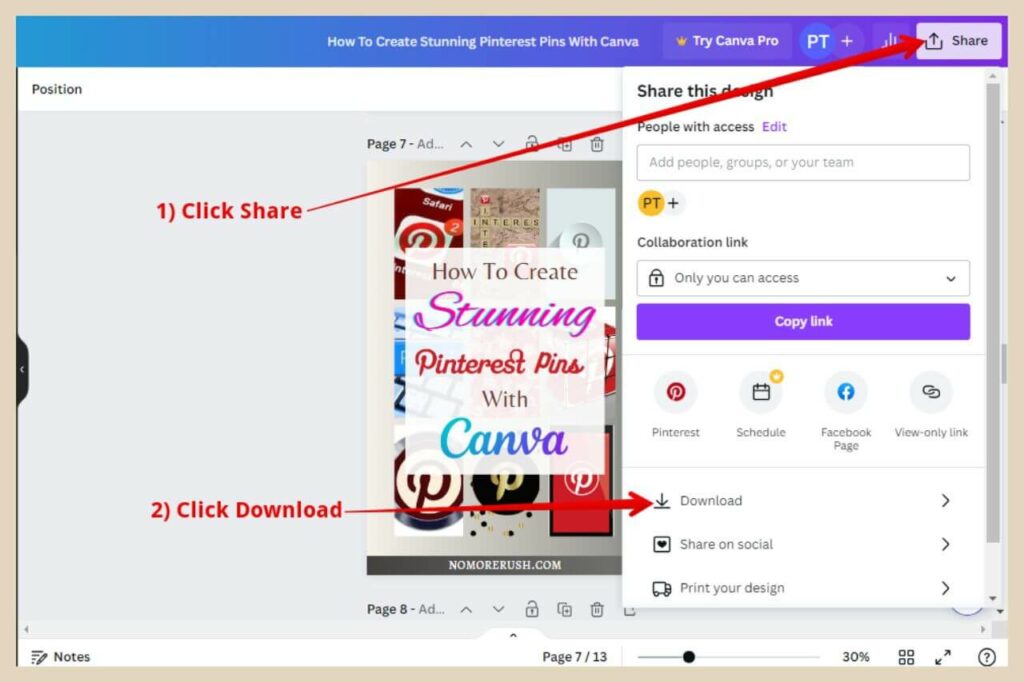The image size is (1024, 682).
Task: Choose Print your design
Action: click(803, 589)
